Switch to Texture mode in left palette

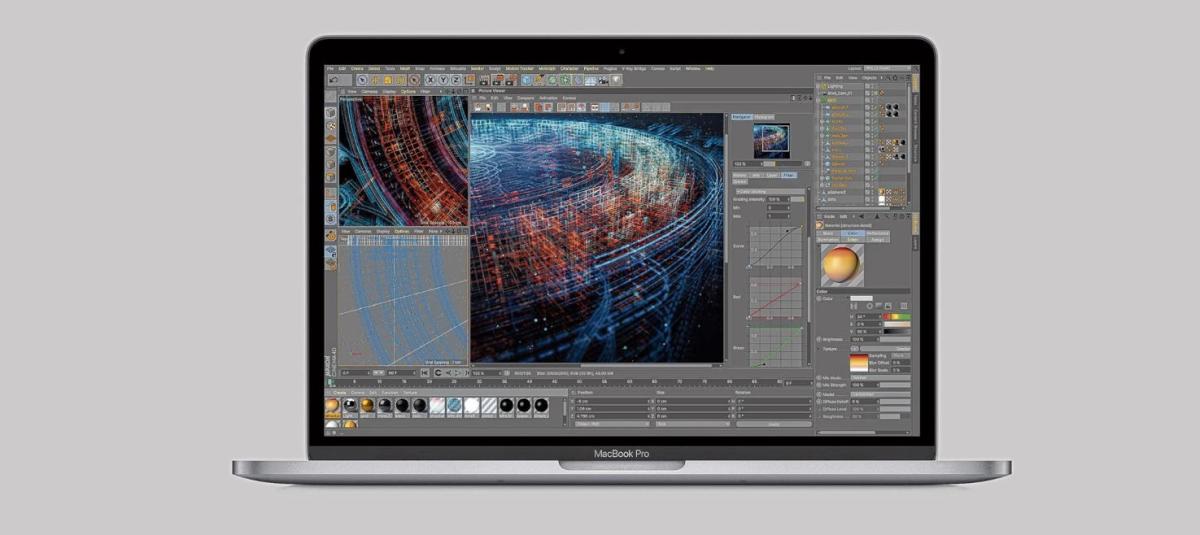(x=331, y=125)
